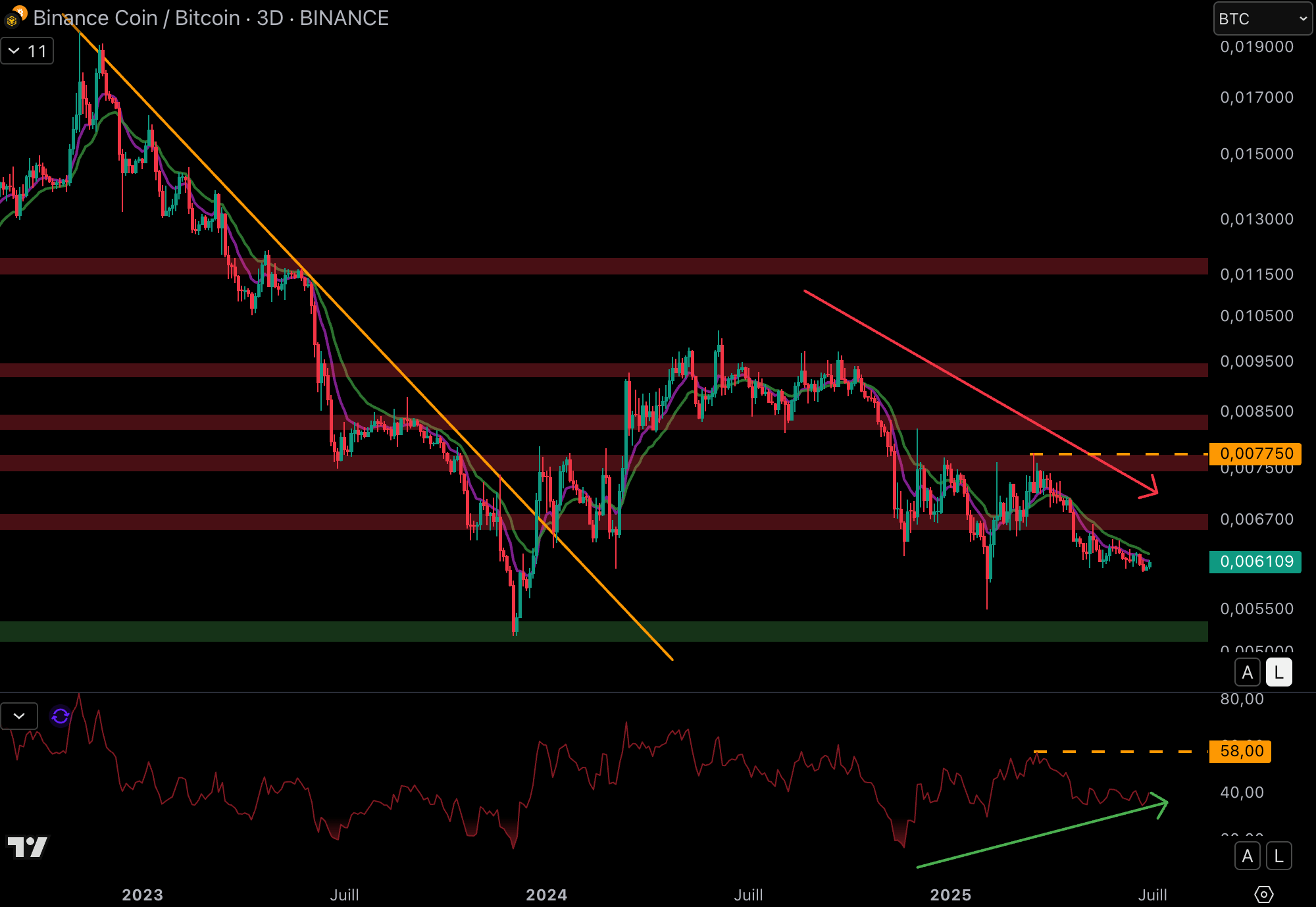Click the 2024 label on time axis
Screen dimensions: 1316x907
click(547, 894)
